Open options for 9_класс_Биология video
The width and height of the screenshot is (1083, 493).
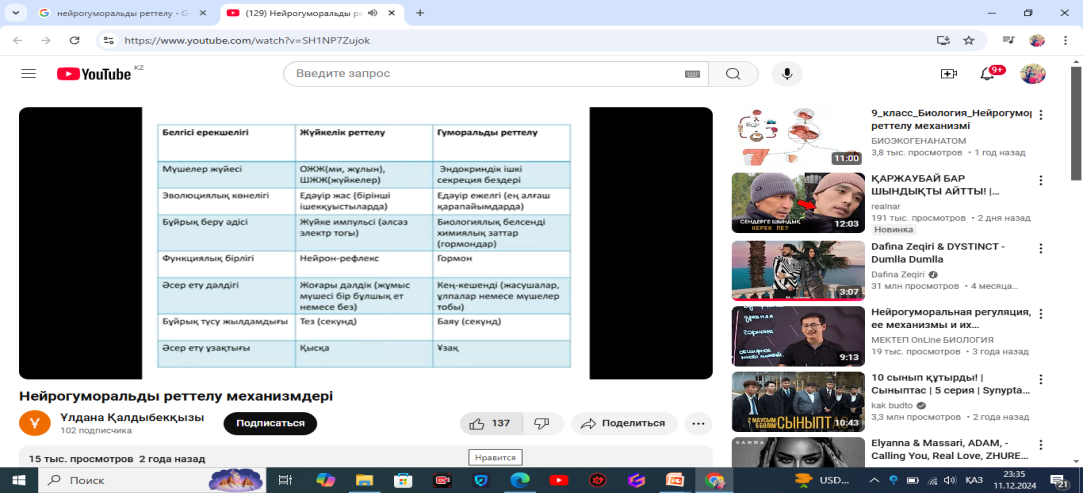(x=1042, y=115)
